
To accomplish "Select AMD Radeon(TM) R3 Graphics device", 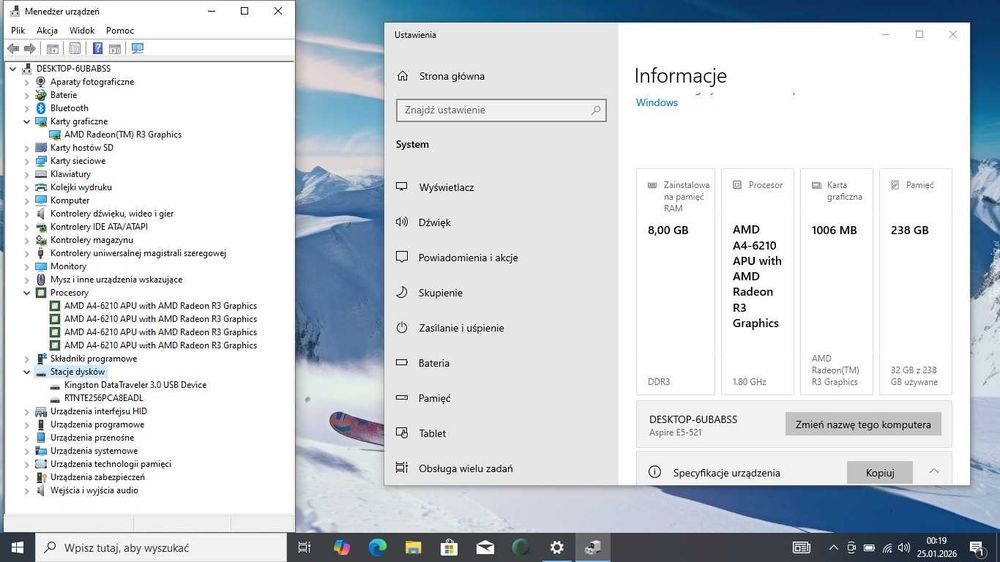I will coord(122,135).
